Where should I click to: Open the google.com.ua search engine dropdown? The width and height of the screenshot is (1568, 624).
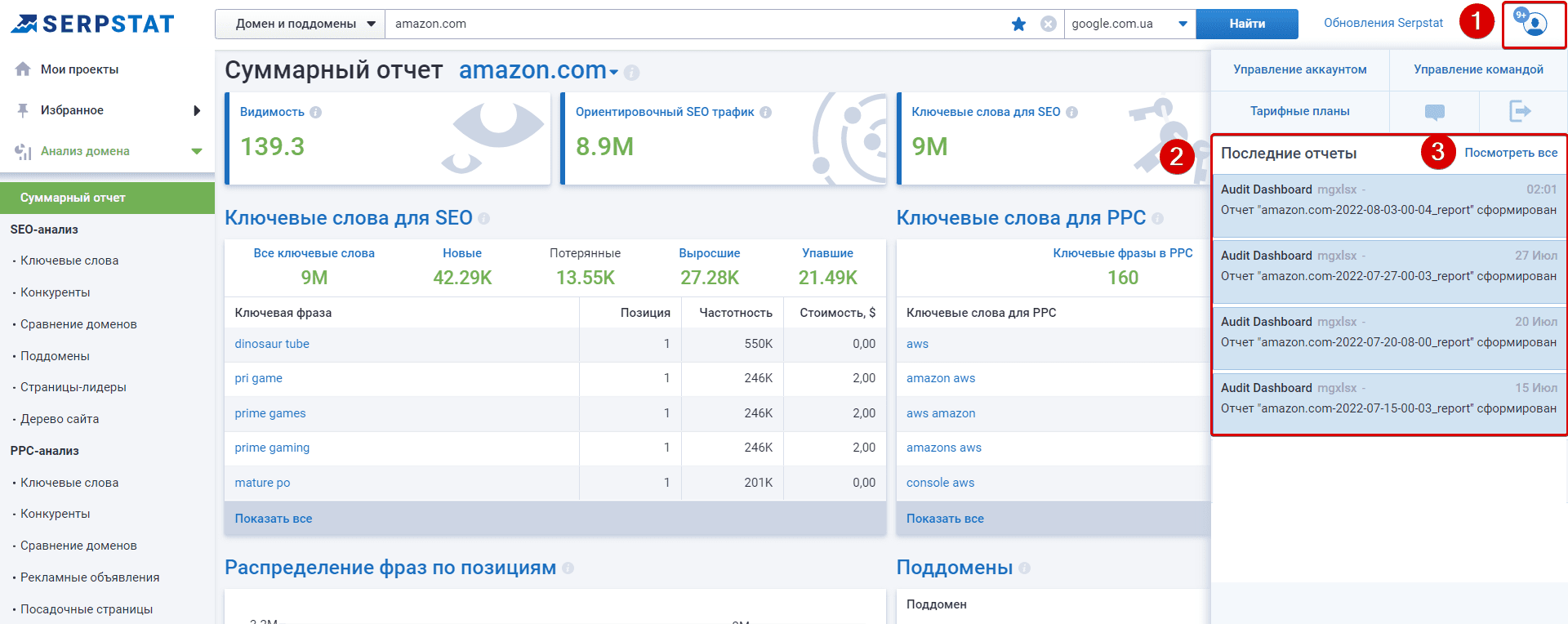click(1129, 24)
